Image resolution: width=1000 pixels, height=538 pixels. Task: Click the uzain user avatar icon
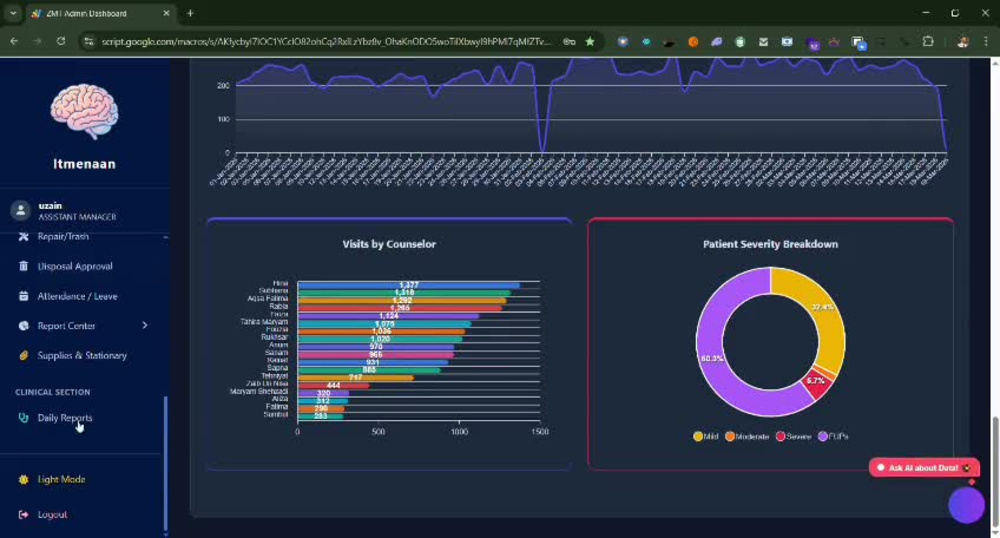point(20,210)
